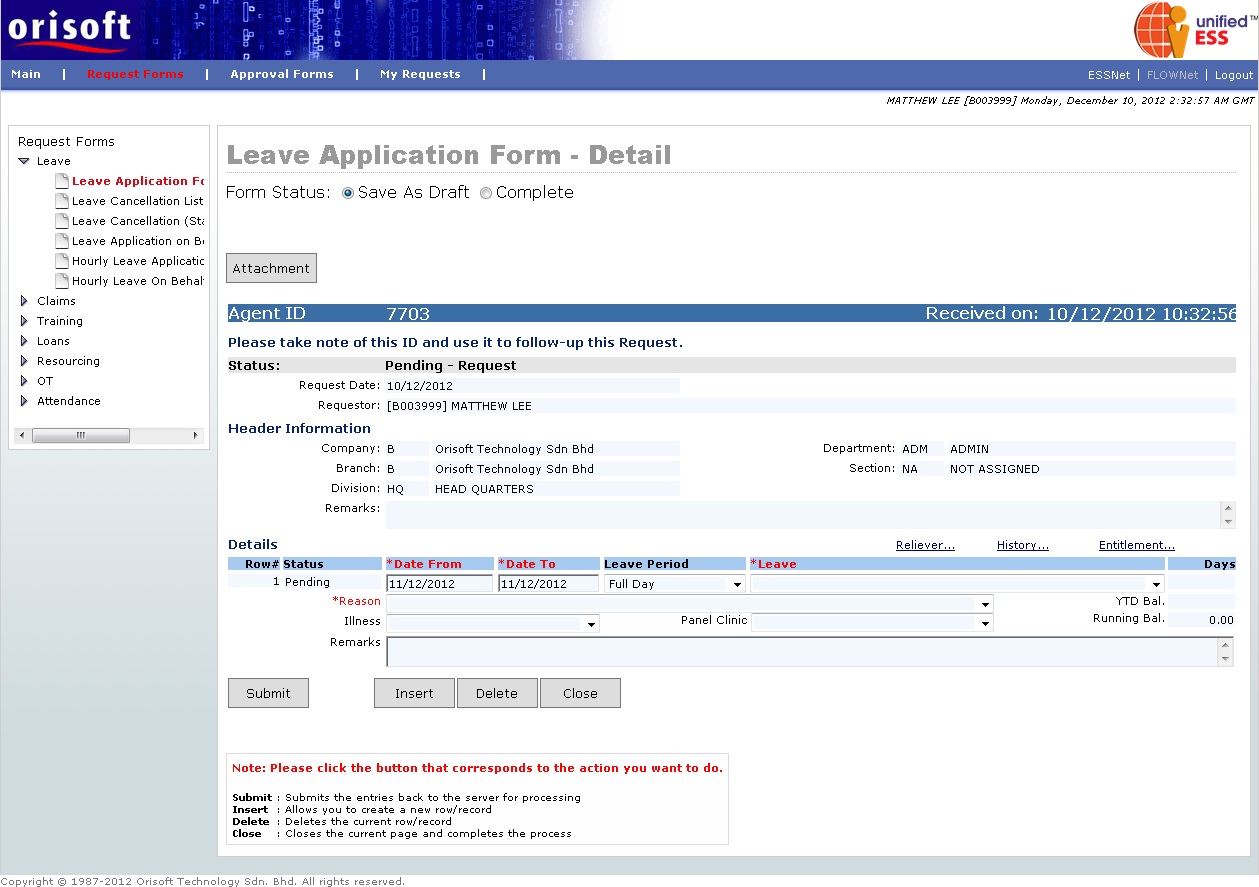Open Leave Application Form tree item
Image resolution: width=1259 pixels, height=887 pixels.
click(137, 181)
